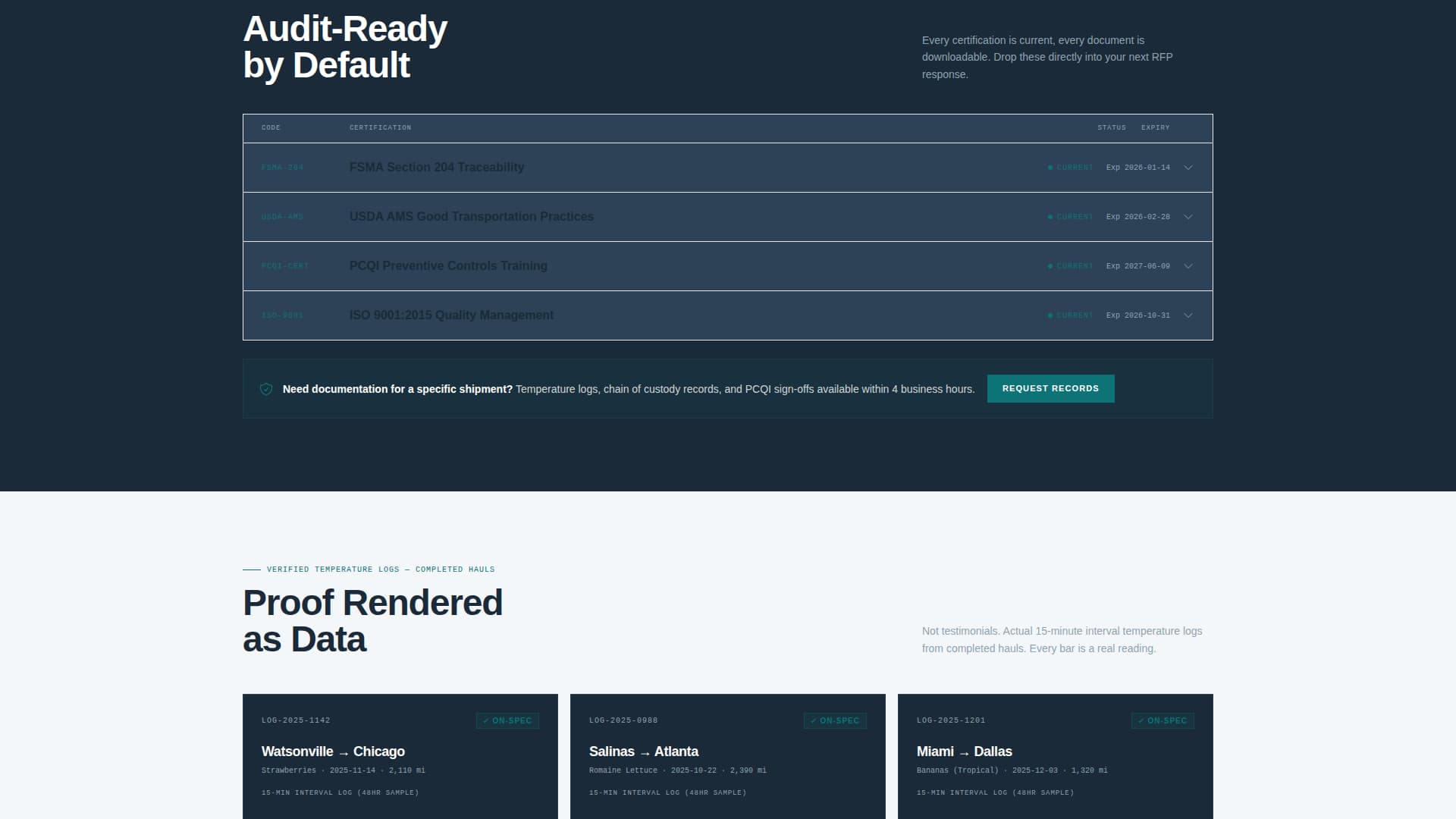Image resolution: width=1456 pixels, height=819 pixels.
Task: Click the LOG-2025-0988 identifier
Action: [623, 720]
